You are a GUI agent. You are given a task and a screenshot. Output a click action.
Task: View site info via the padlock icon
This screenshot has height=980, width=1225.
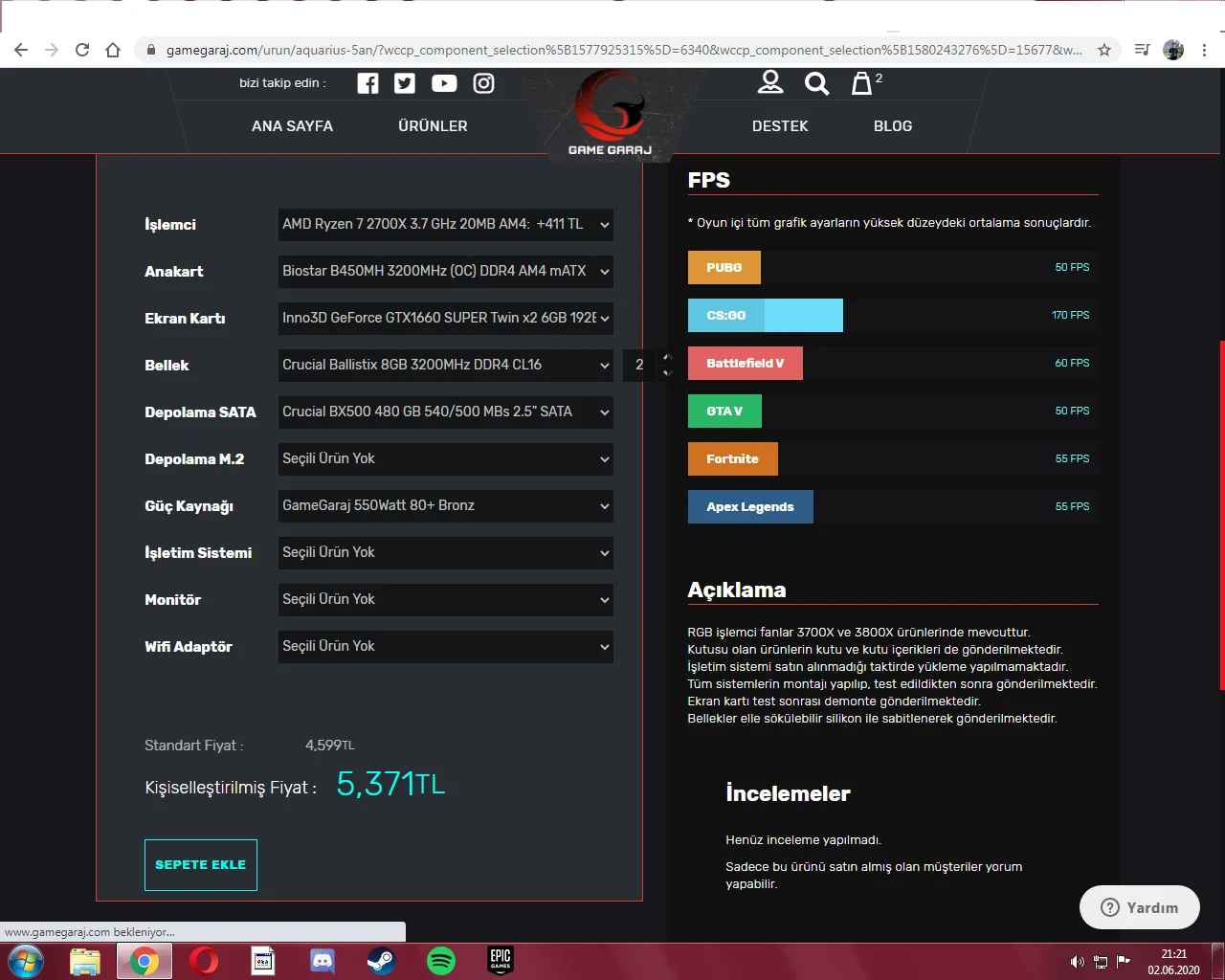(x=150, y=50)
